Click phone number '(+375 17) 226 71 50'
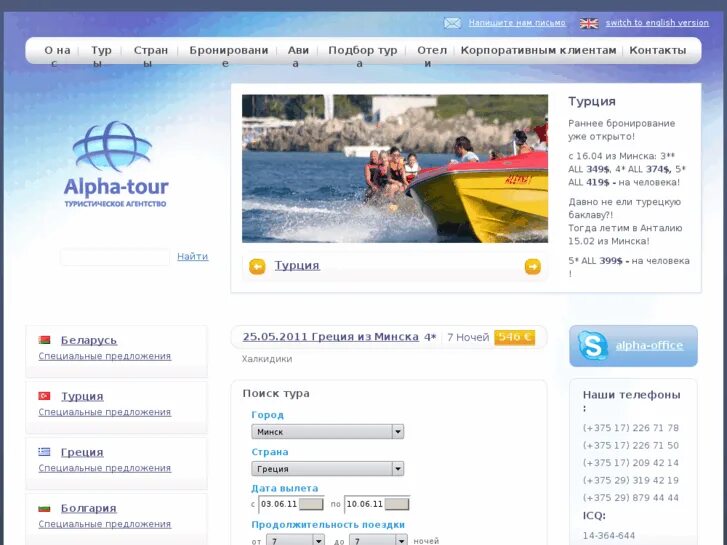Screen dimensions: 727x545 (631, 445)
